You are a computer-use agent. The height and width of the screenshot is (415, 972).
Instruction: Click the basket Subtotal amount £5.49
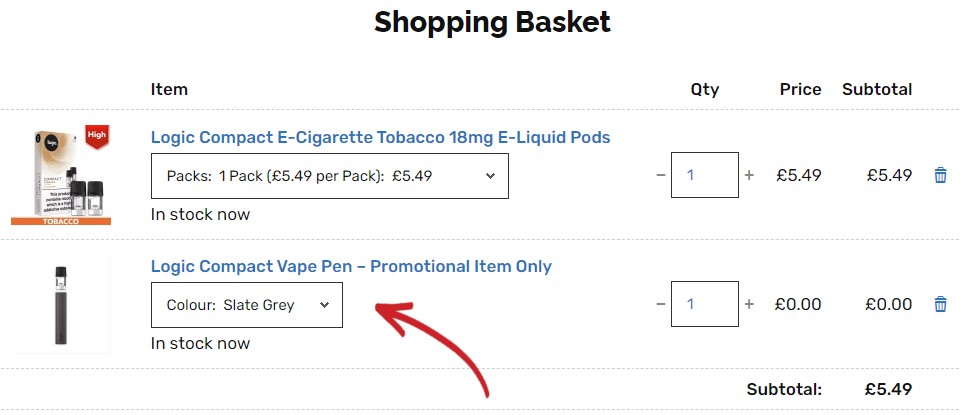[888, 389]
